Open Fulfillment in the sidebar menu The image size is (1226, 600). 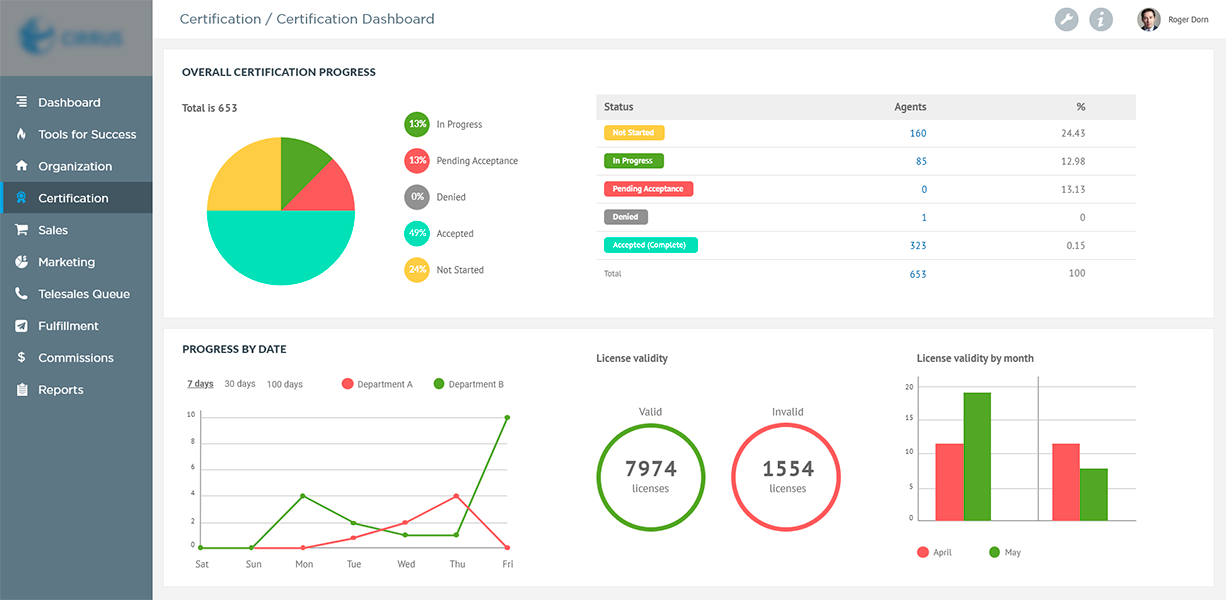pyautogui.click(x=68, y=326)
